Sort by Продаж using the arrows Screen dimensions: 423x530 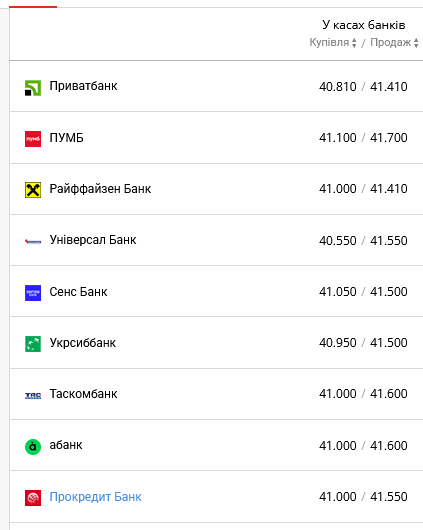(x=416, y=43)
